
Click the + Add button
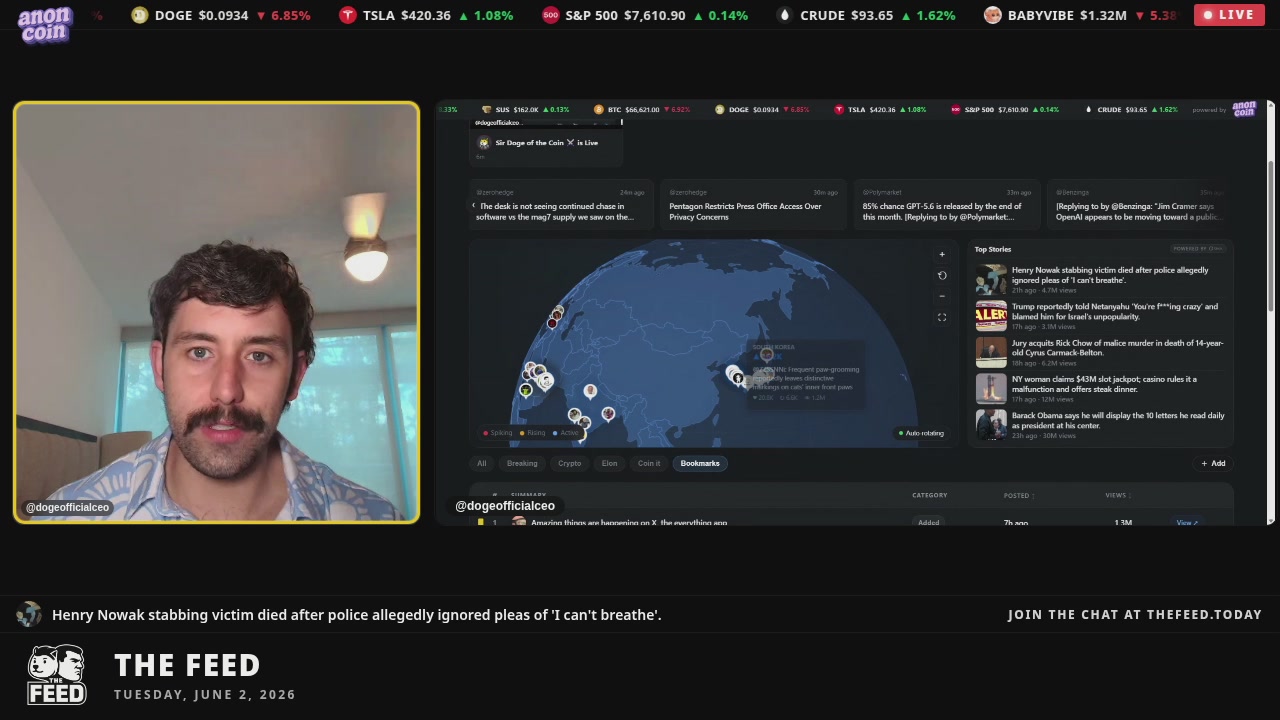pos(1213,463)
